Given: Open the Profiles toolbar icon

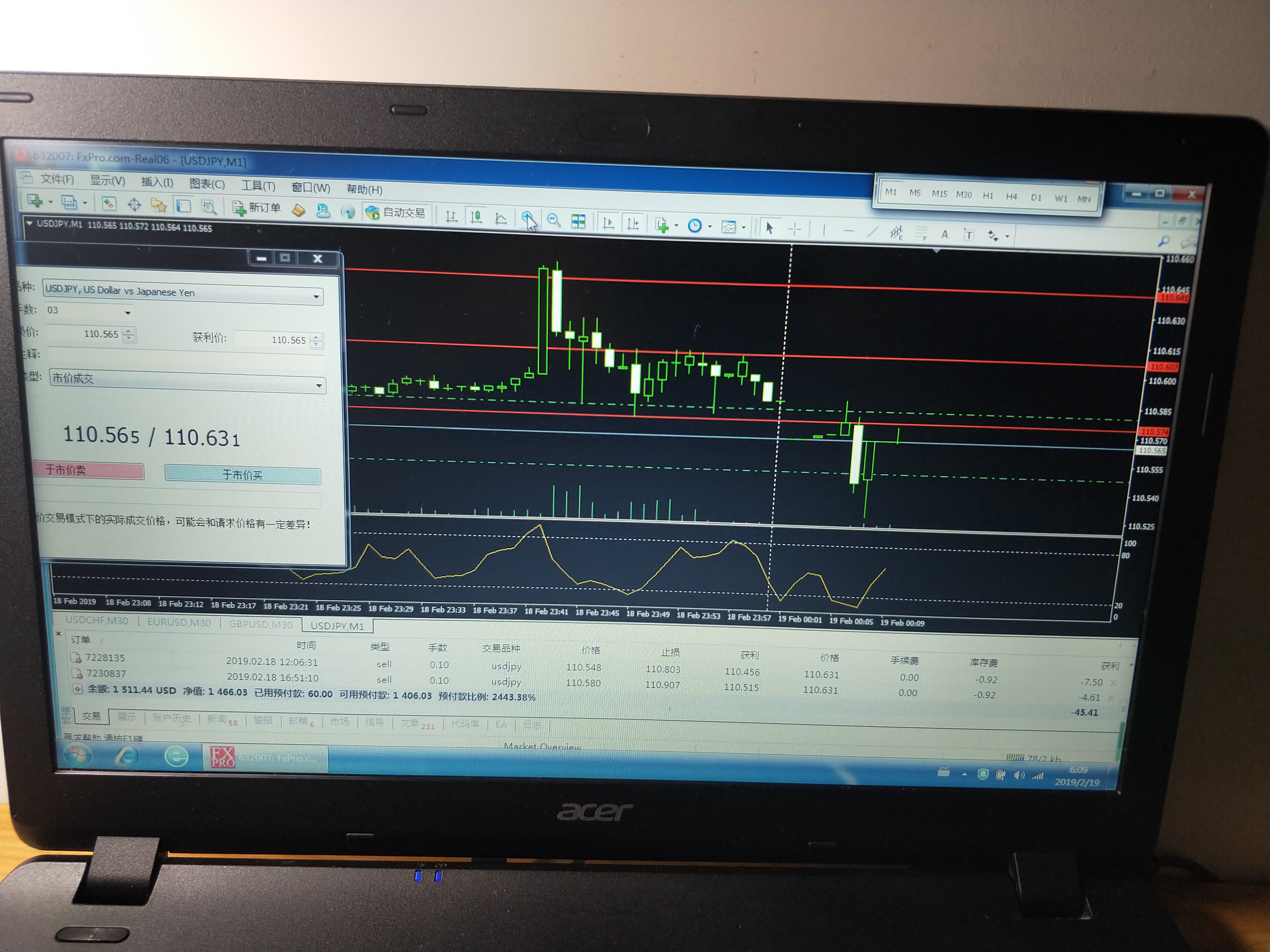Looking at the screenshot, I should coord(69,202).
